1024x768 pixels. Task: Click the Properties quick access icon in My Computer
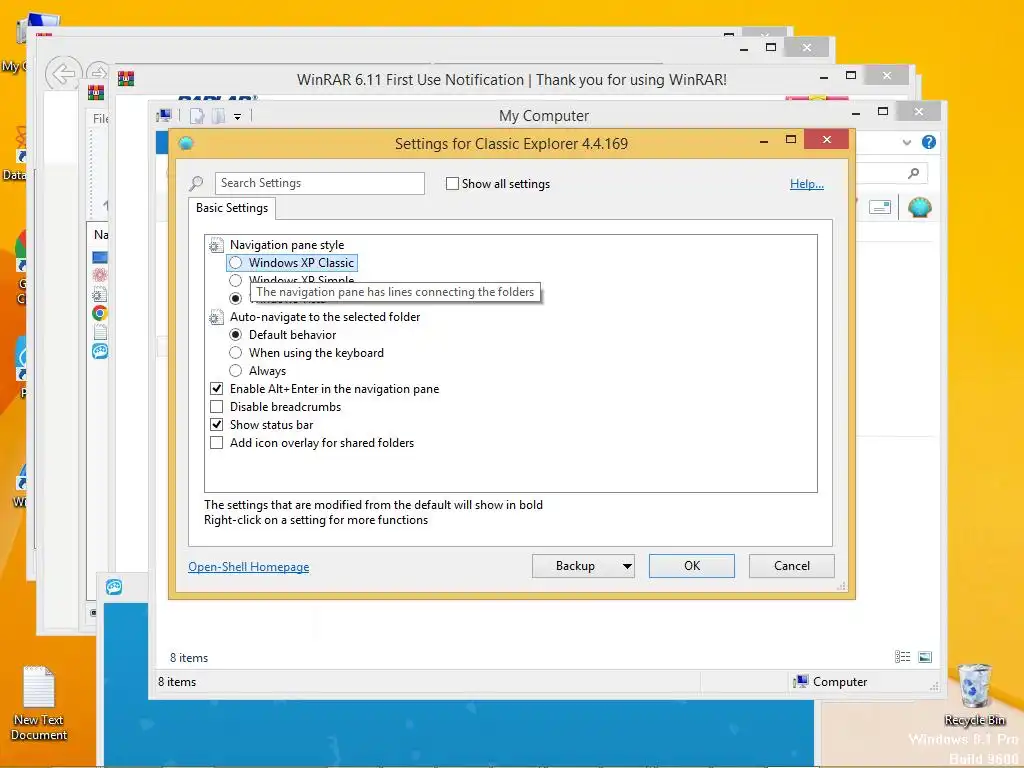click(x=197, y=116)
